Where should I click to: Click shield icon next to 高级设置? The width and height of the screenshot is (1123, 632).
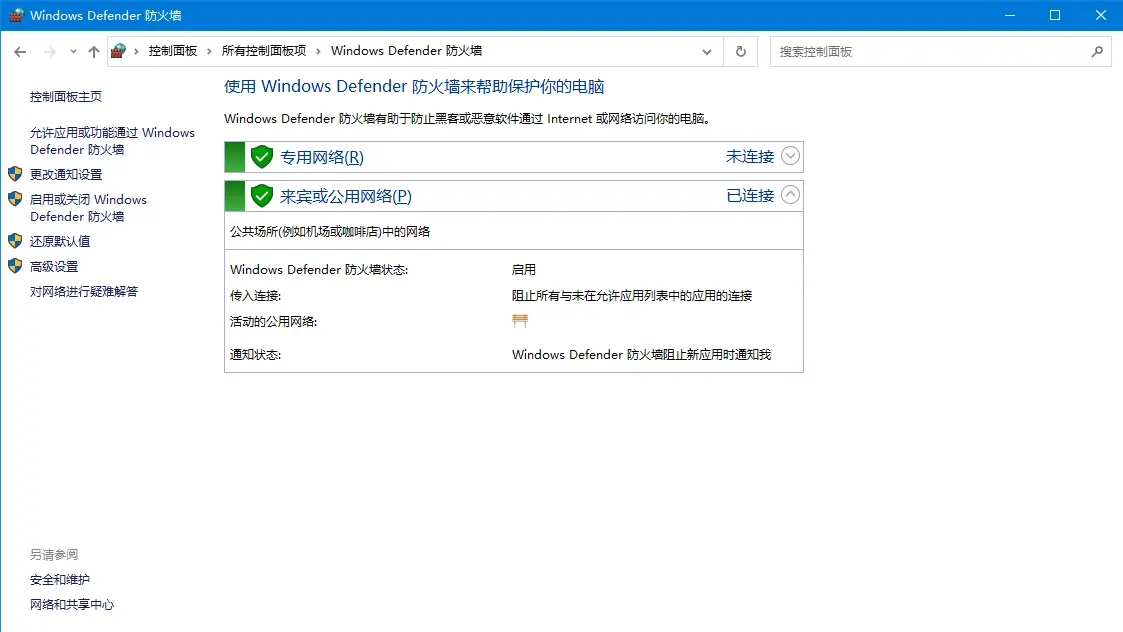coord(15,266)
